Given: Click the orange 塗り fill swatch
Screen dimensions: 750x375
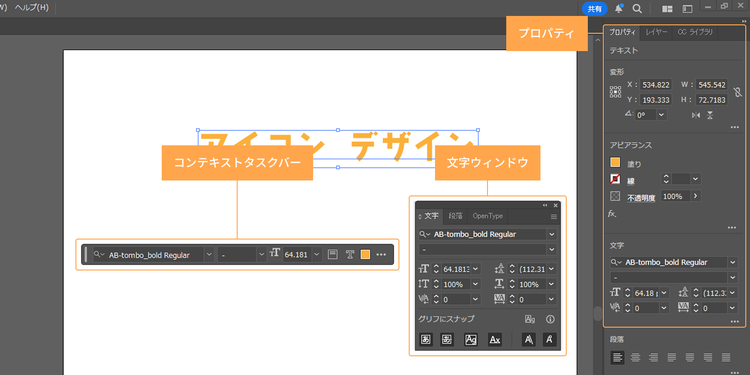Looking at the screenshot, I should point(615,163).
